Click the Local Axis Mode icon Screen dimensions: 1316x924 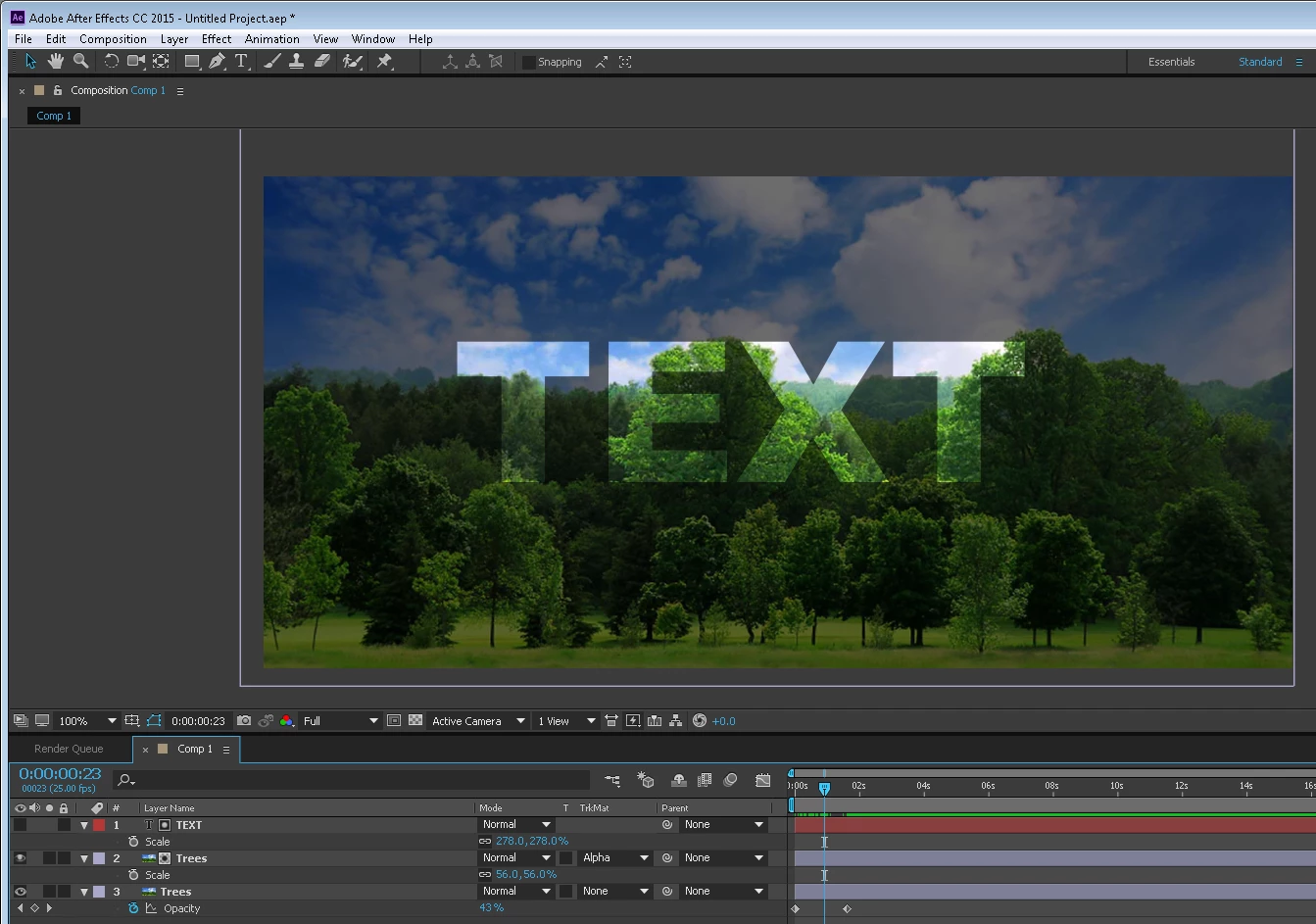(x=450, y=62)
